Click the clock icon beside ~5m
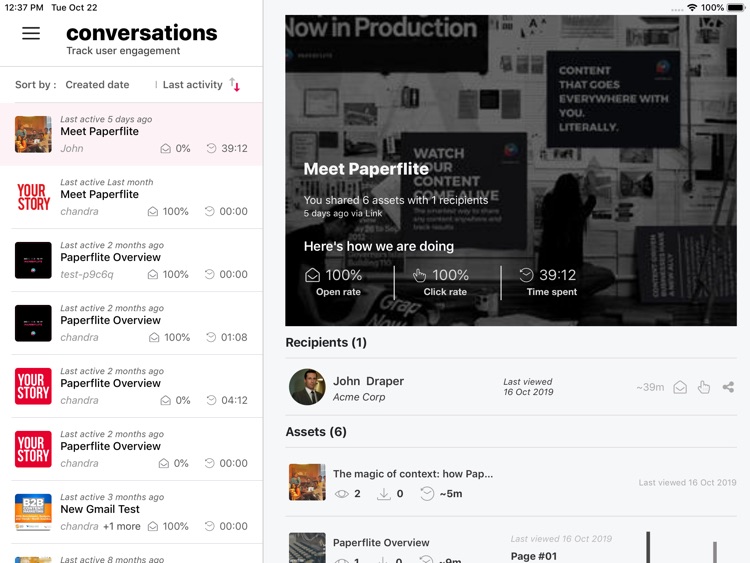This screenshot has height=563, width=750. [427, 494]
